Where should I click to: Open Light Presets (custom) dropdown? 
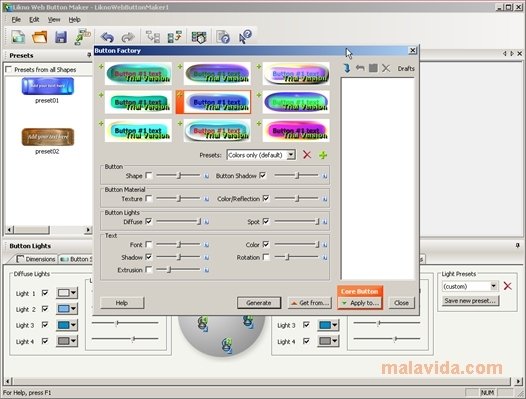pos(494,286)
